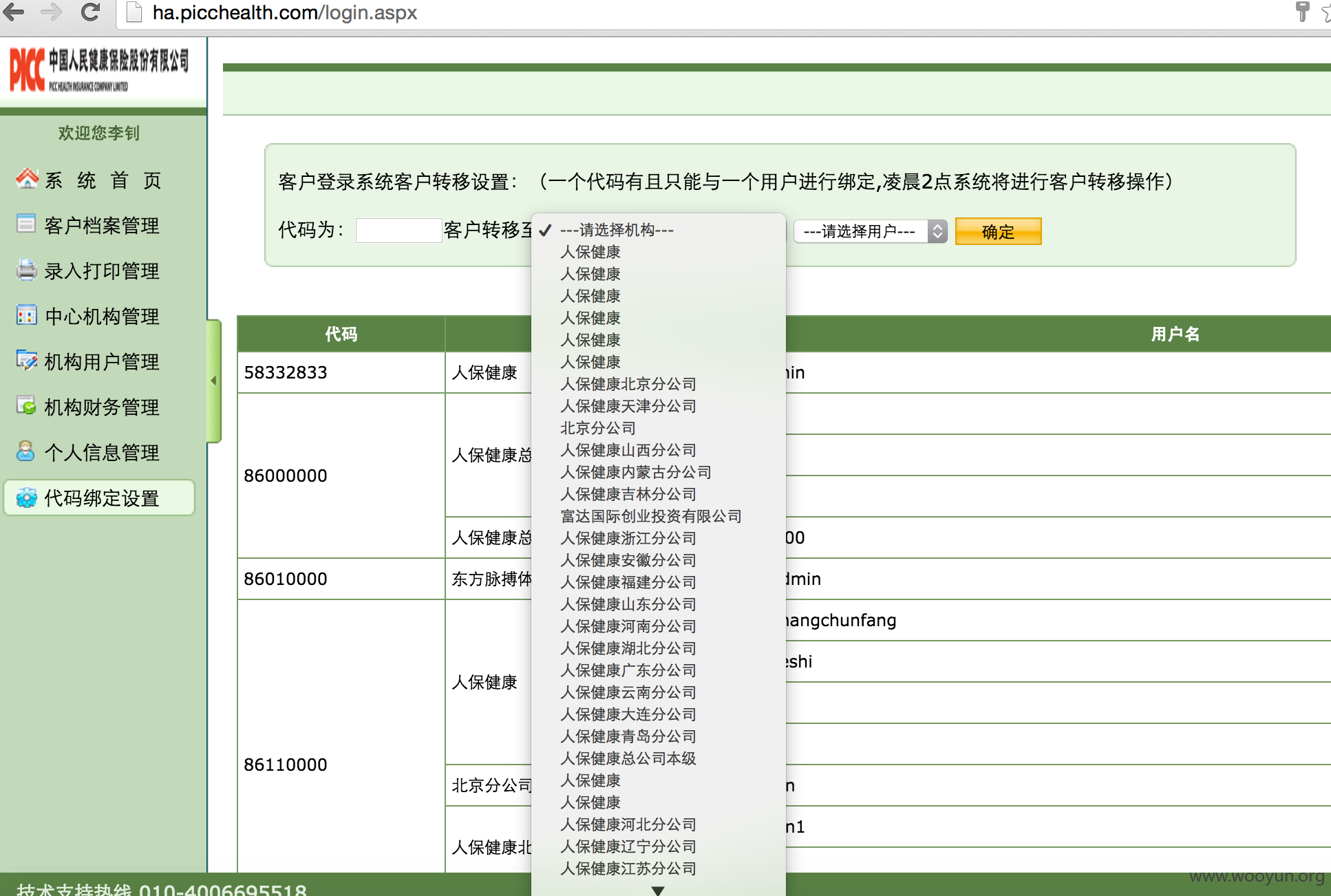Click the welcome text 欢迎您李钊
Viewport: 1331px width, 896px height.
click(x=99, y=133)
